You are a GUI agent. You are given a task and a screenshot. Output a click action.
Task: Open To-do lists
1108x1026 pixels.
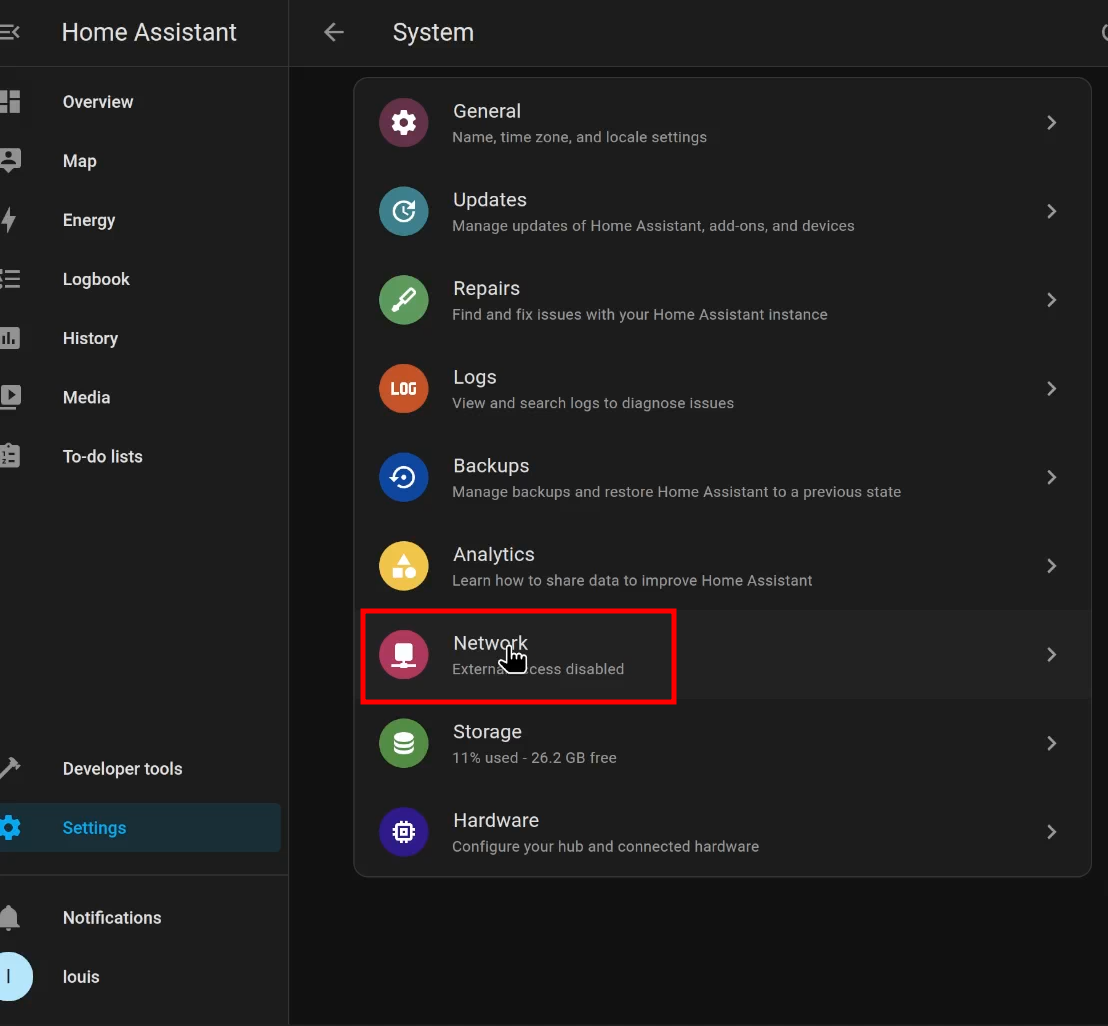pyautogui.click(x=140, y=456)
